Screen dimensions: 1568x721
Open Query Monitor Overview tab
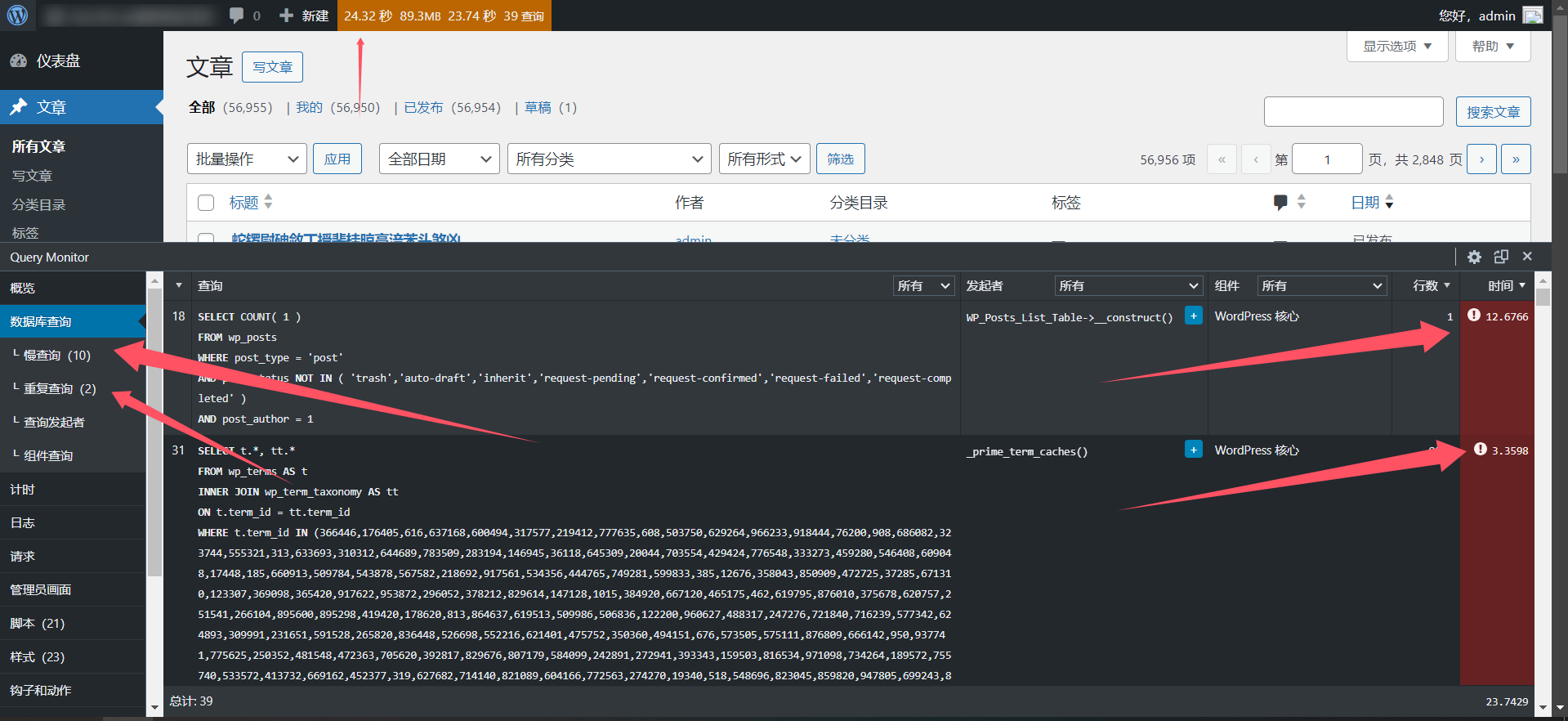(x=73, y=288)
